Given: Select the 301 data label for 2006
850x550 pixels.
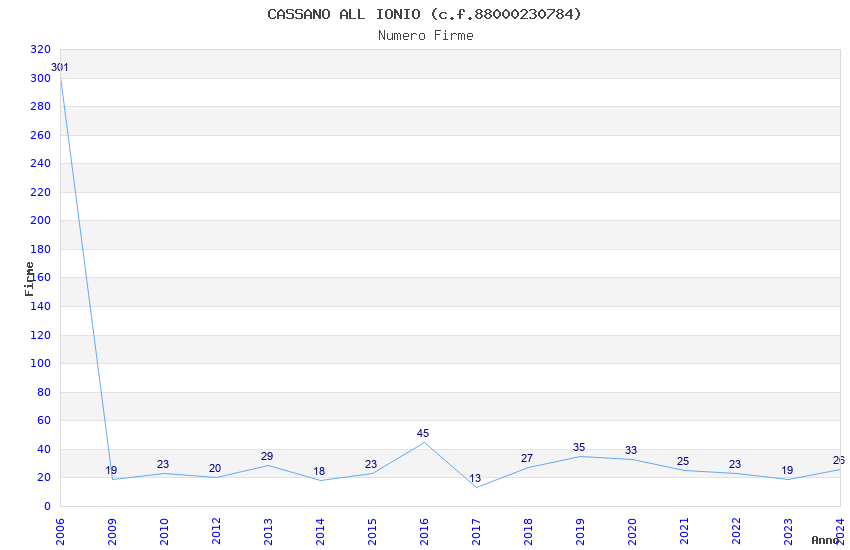Looking at the screenshot, I should pyautogui.click(x=60, y=68).
